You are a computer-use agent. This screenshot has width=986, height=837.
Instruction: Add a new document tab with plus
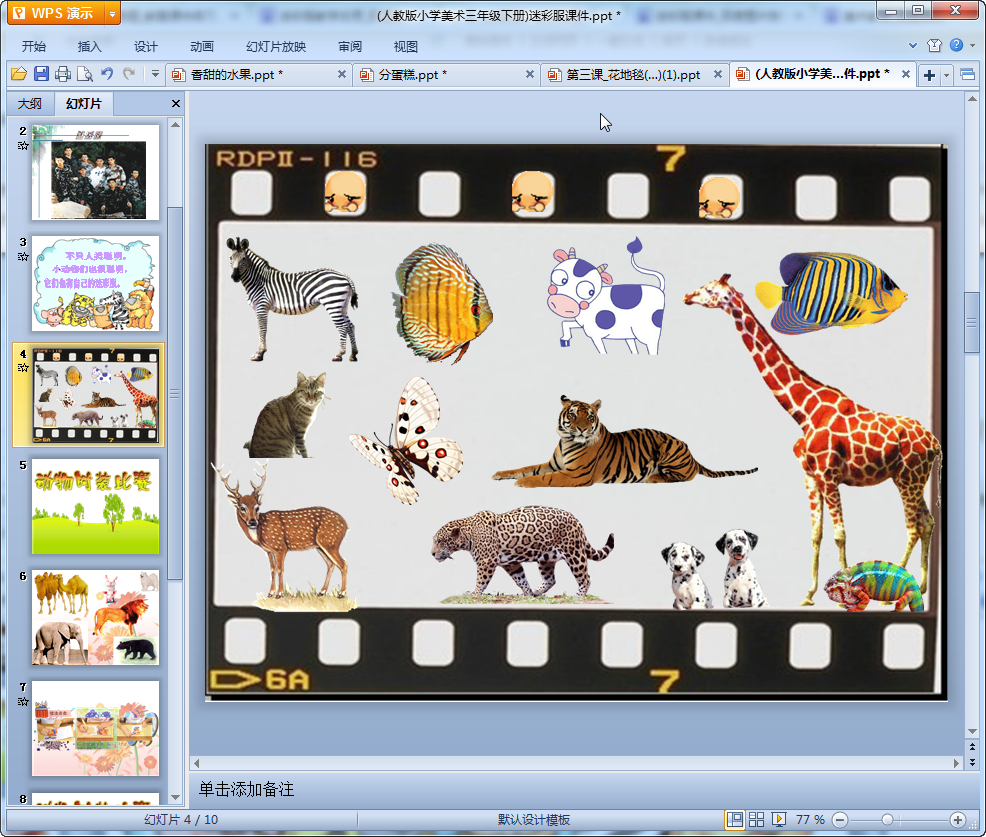[x=929, y=75]
